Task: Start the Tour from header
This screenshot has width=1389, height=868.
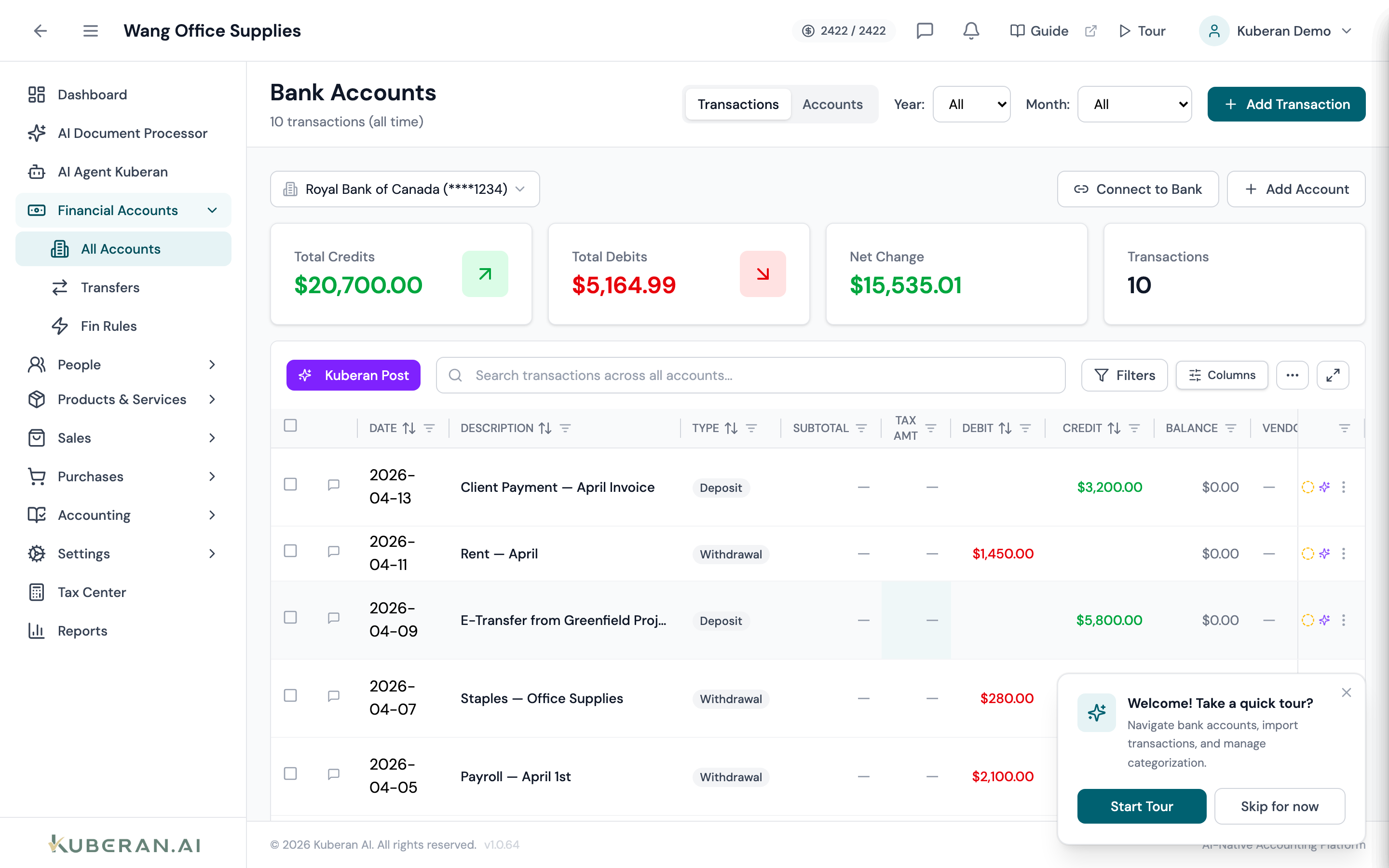Action: [x=1142, y=31]
